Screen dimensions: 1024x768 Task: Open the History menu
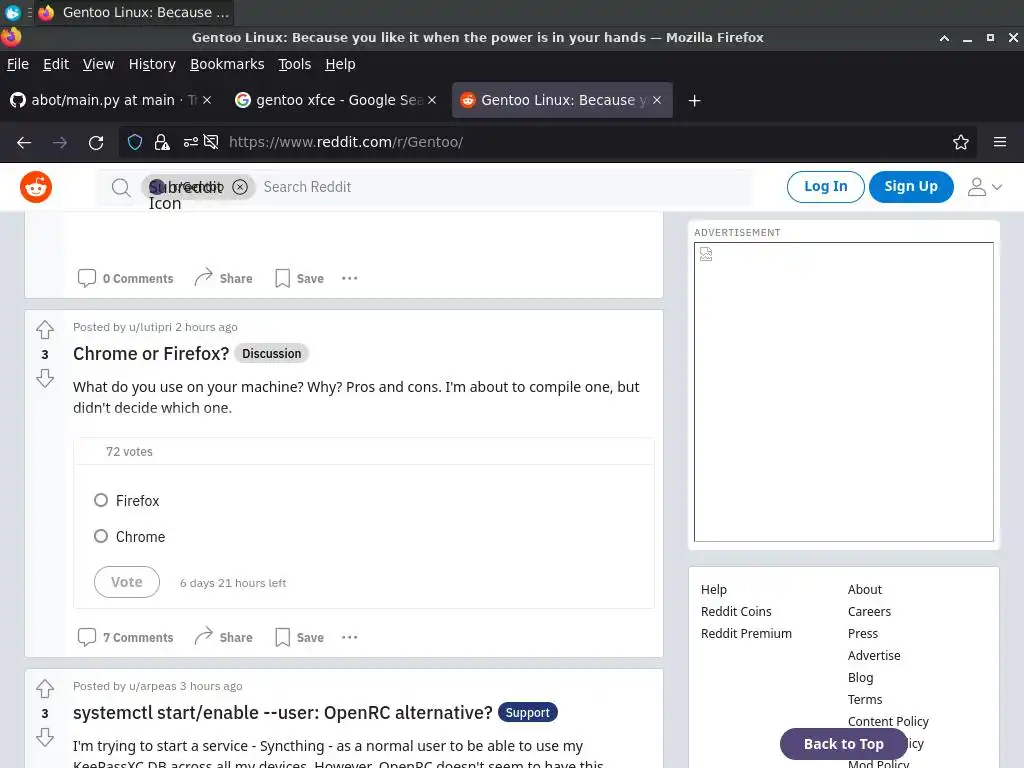click(x=152, y=64)
